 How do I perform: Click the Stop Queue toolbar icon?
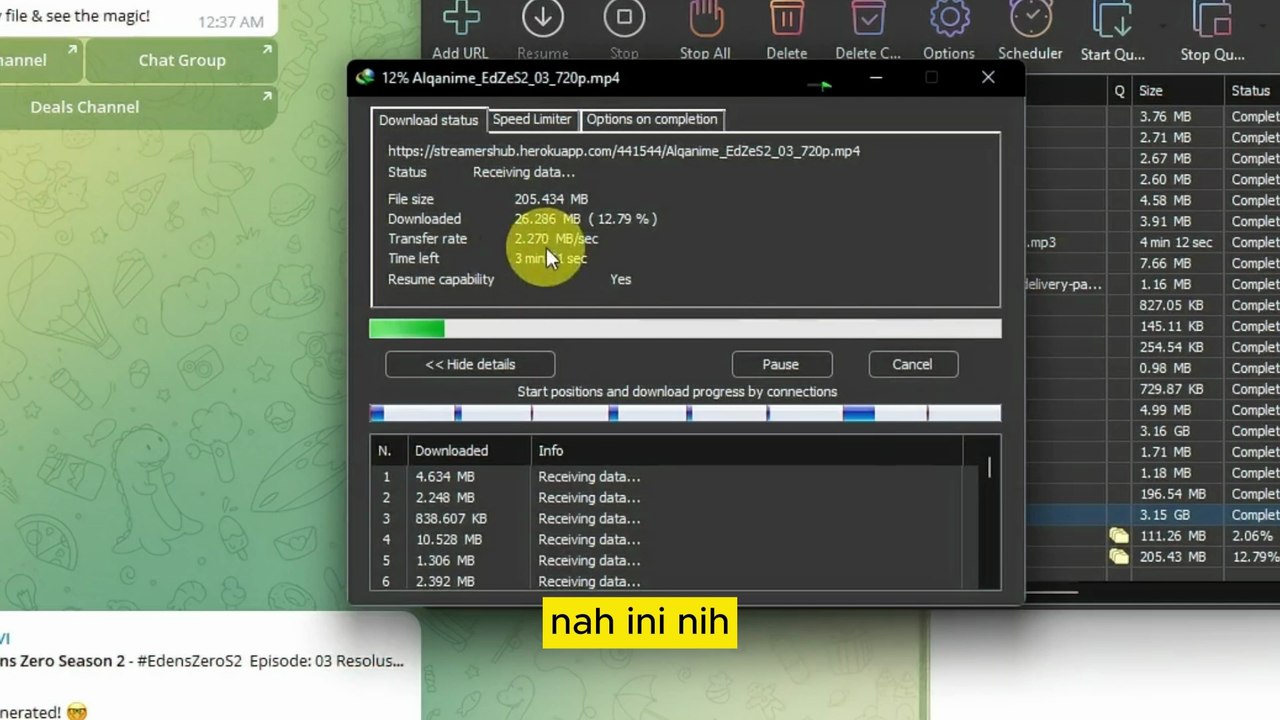point(1212,17)
